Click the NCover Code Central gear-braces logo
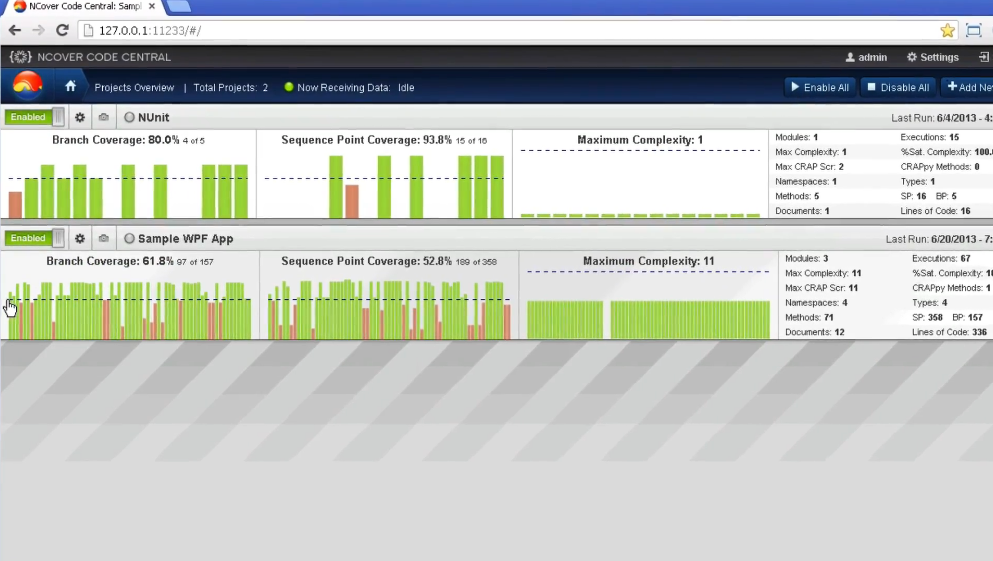The image size is (993, 561). click(20, 57)
